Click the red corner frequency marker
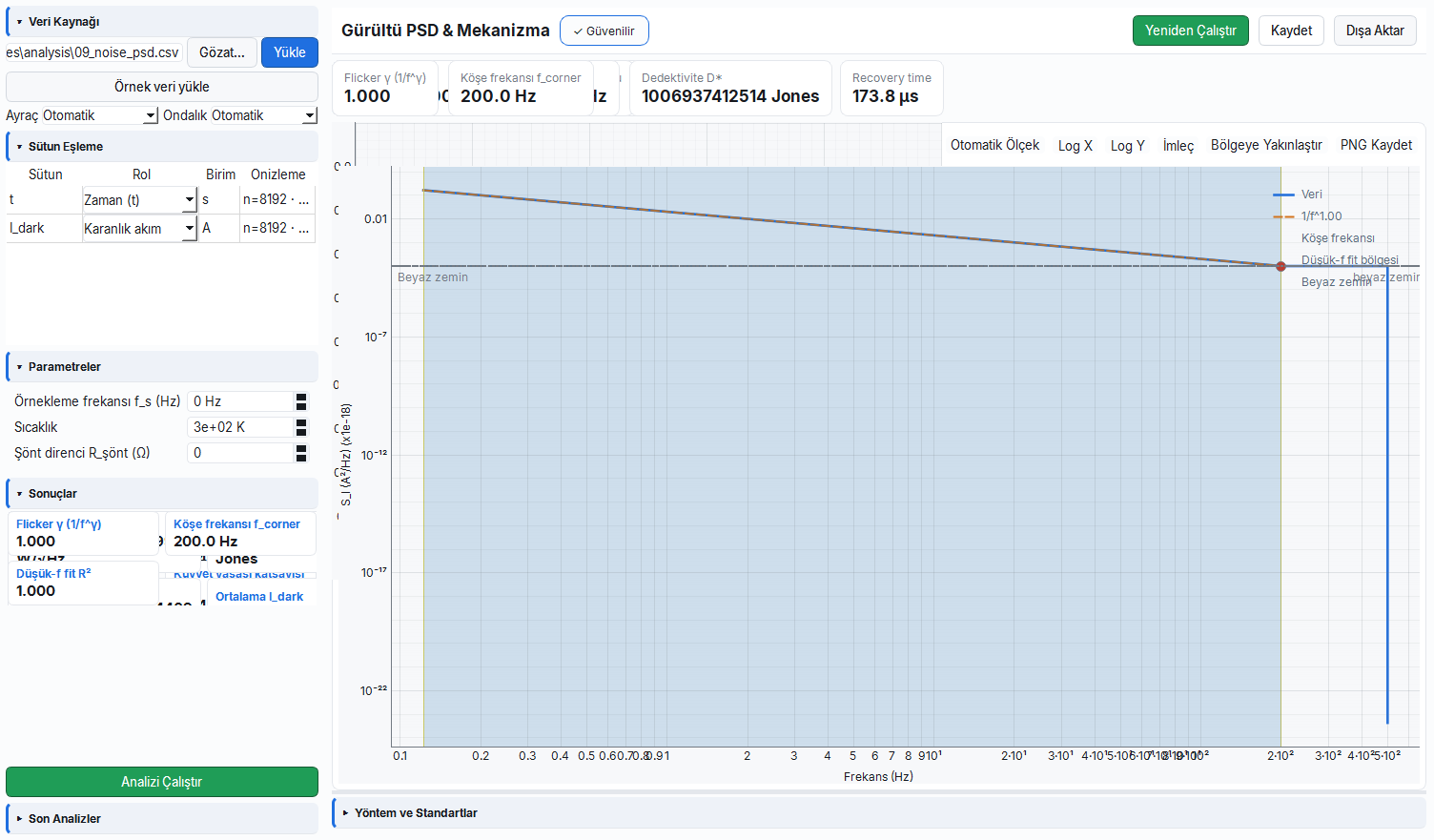The height and width of the screenshot is (840, 1434). point(1280,266)
